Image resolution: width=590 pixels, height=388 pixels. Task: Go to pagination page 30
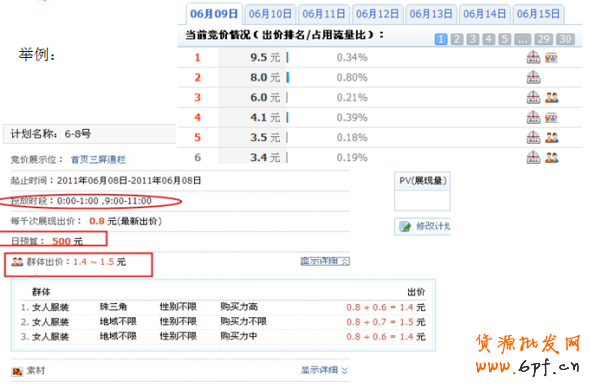(x=566, y=39)
